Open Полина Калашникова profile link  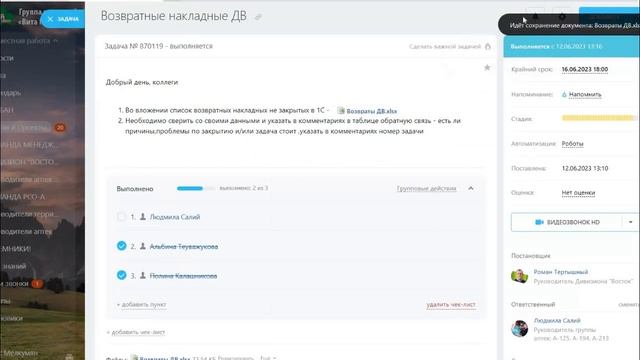click(x=183, y=276)
